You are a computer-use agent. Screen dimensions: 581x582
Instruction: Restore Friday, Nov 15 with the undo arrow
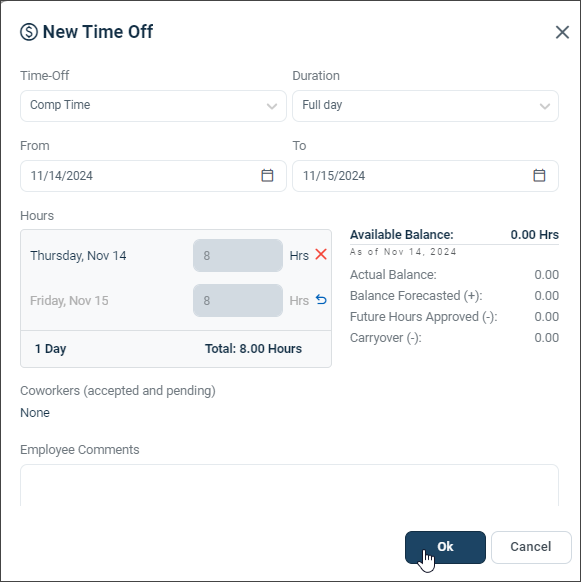pyautogui.click(x=321, y=300)
